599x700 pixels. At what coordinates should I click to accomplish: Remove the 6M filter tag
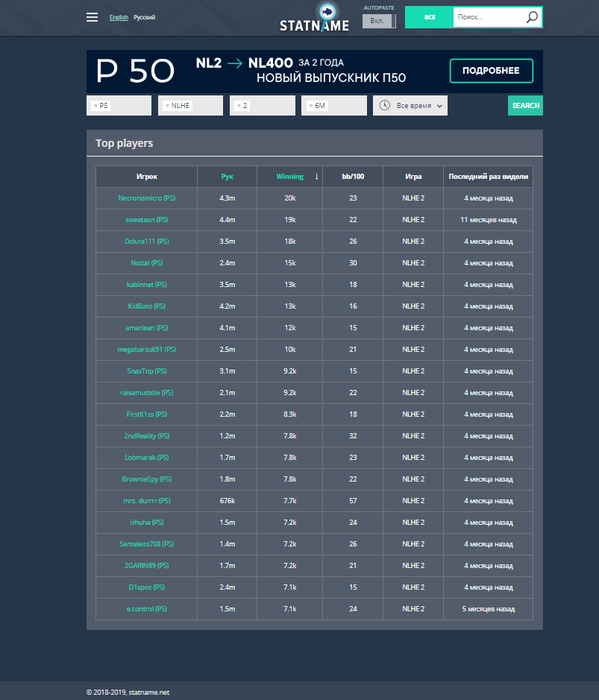(x=311, y=106)
